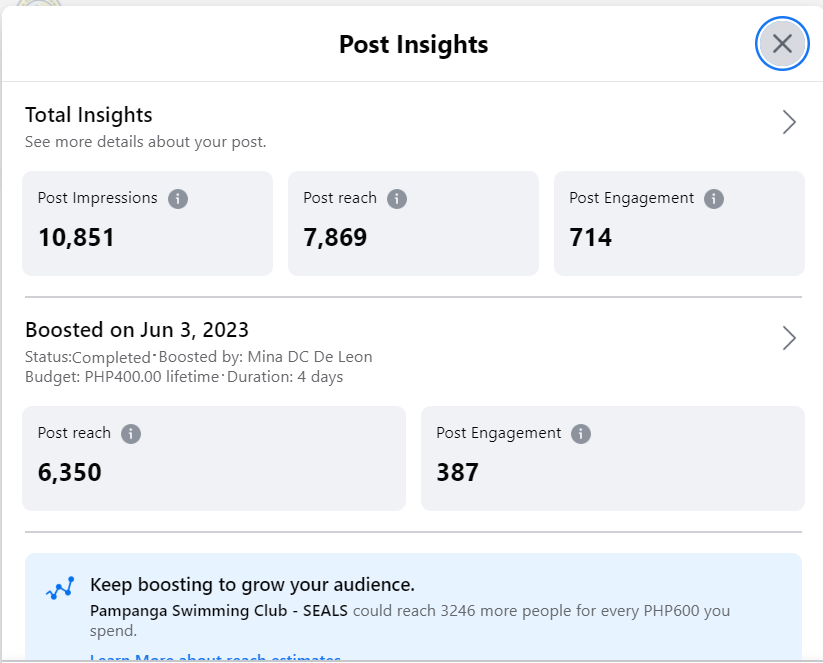Viewport: 823px width, 663px height.
Task: Expand Boosted on Jun 3 chevron arrow
Action: pos(789,338)
